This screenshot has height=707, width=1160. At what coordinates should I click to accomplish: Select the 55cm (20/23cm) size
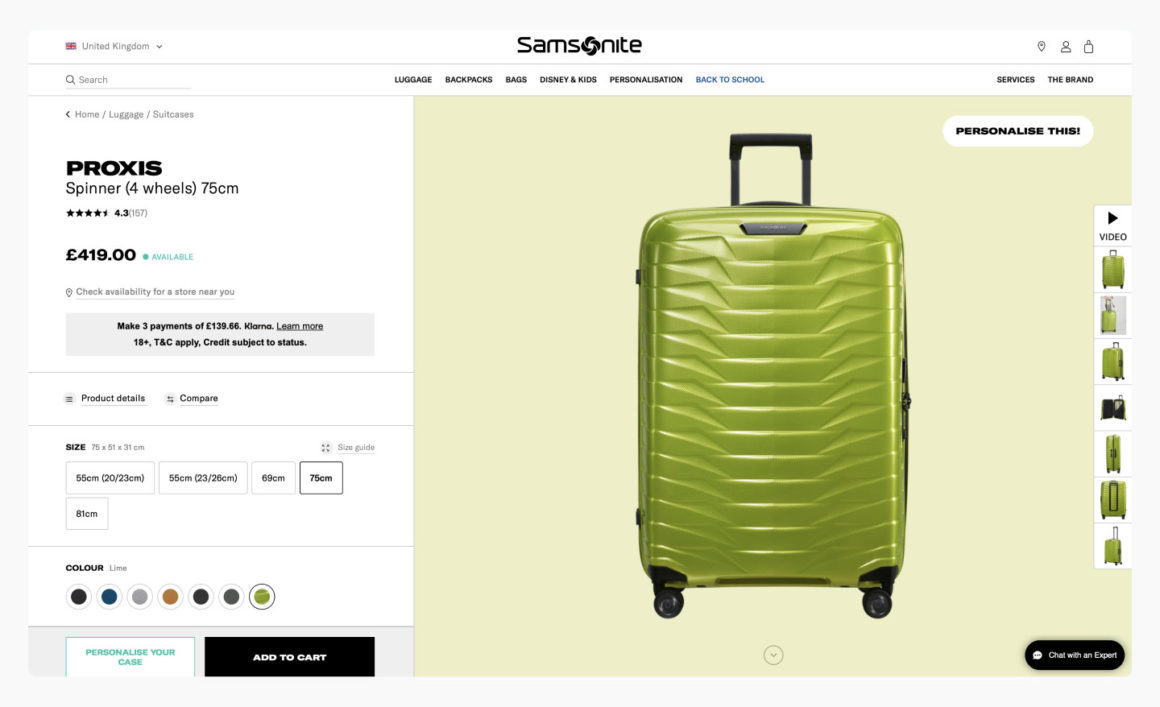click(110, 477)
